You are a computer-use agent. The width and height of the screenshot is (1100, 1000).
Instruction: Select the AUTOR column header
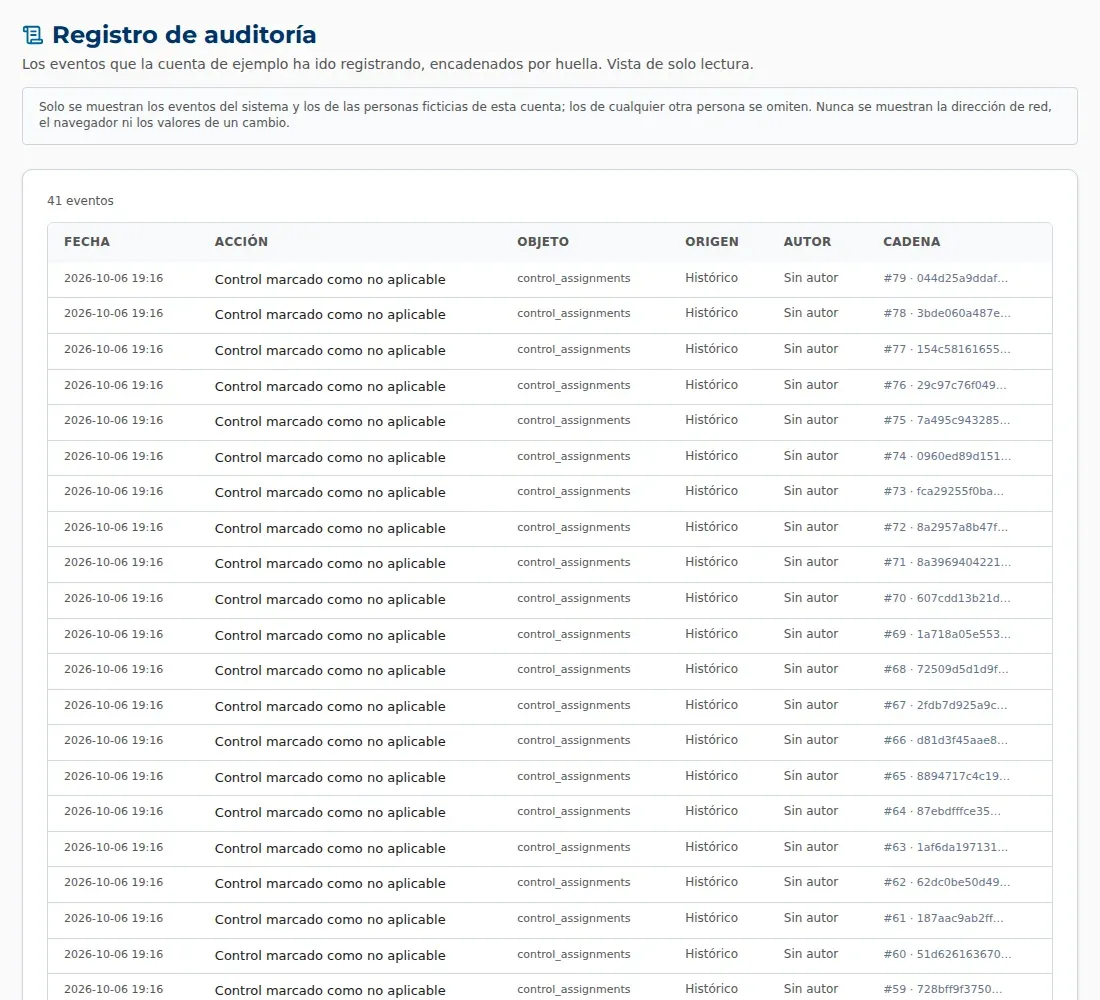tap(807, 241)
